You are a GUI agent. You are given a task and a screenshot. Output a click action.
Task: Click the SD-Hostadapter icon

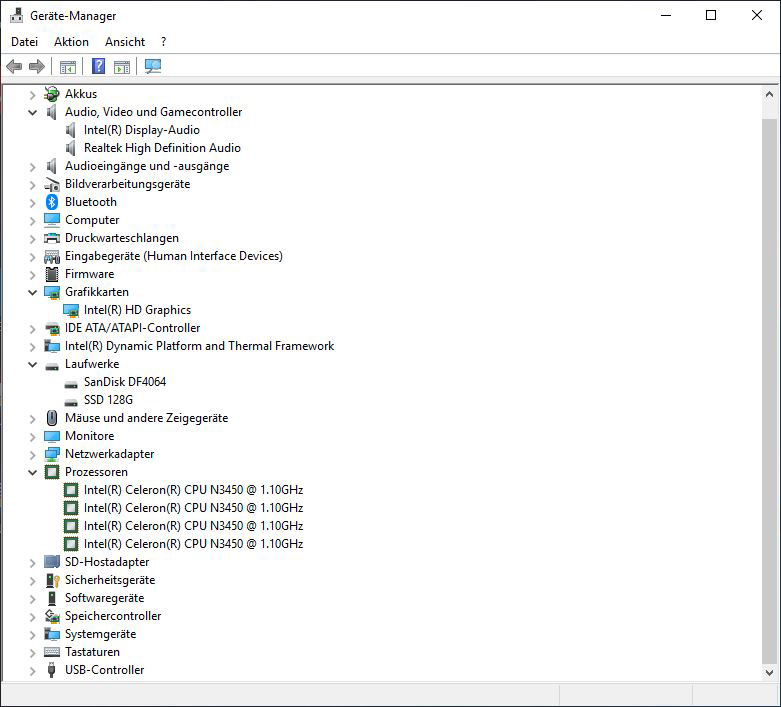click(52, 562)
